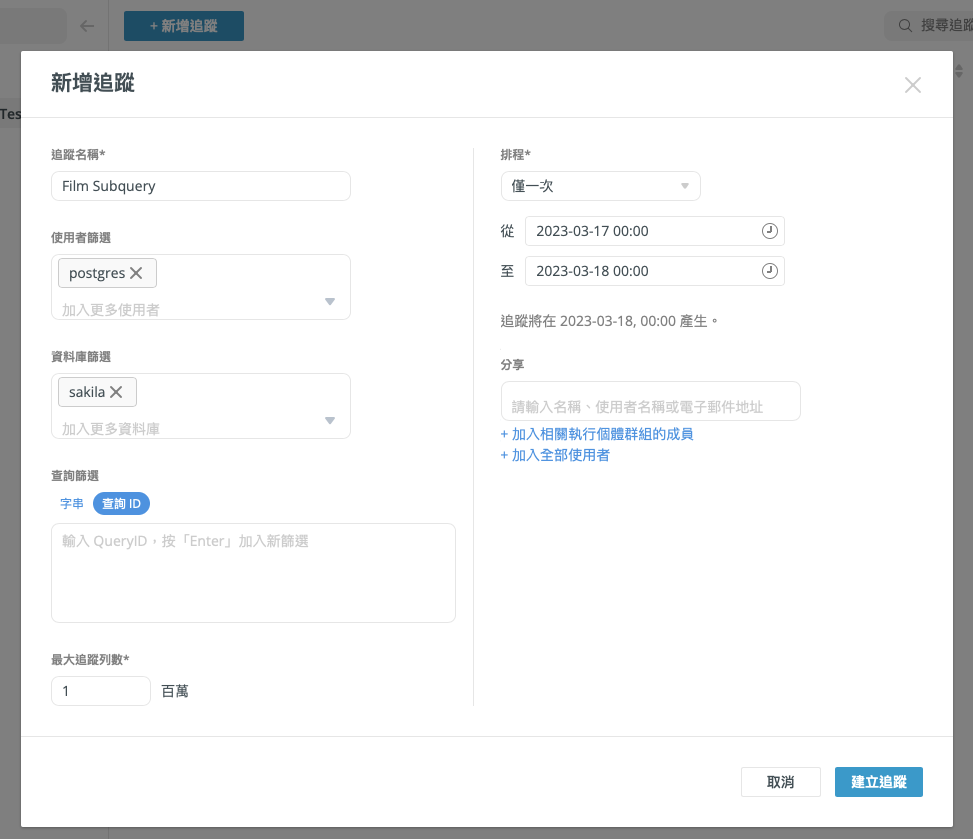Click the 加入全部使用者 link
The height and width of the screenshot is (839, 973).
coord(553,455)
